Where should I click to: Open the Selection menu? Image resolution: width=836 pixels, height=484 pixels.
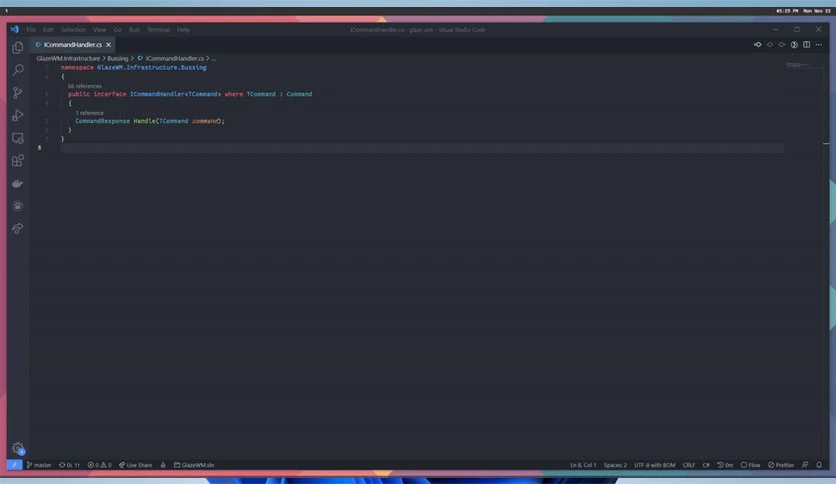[x=74, y=30]
